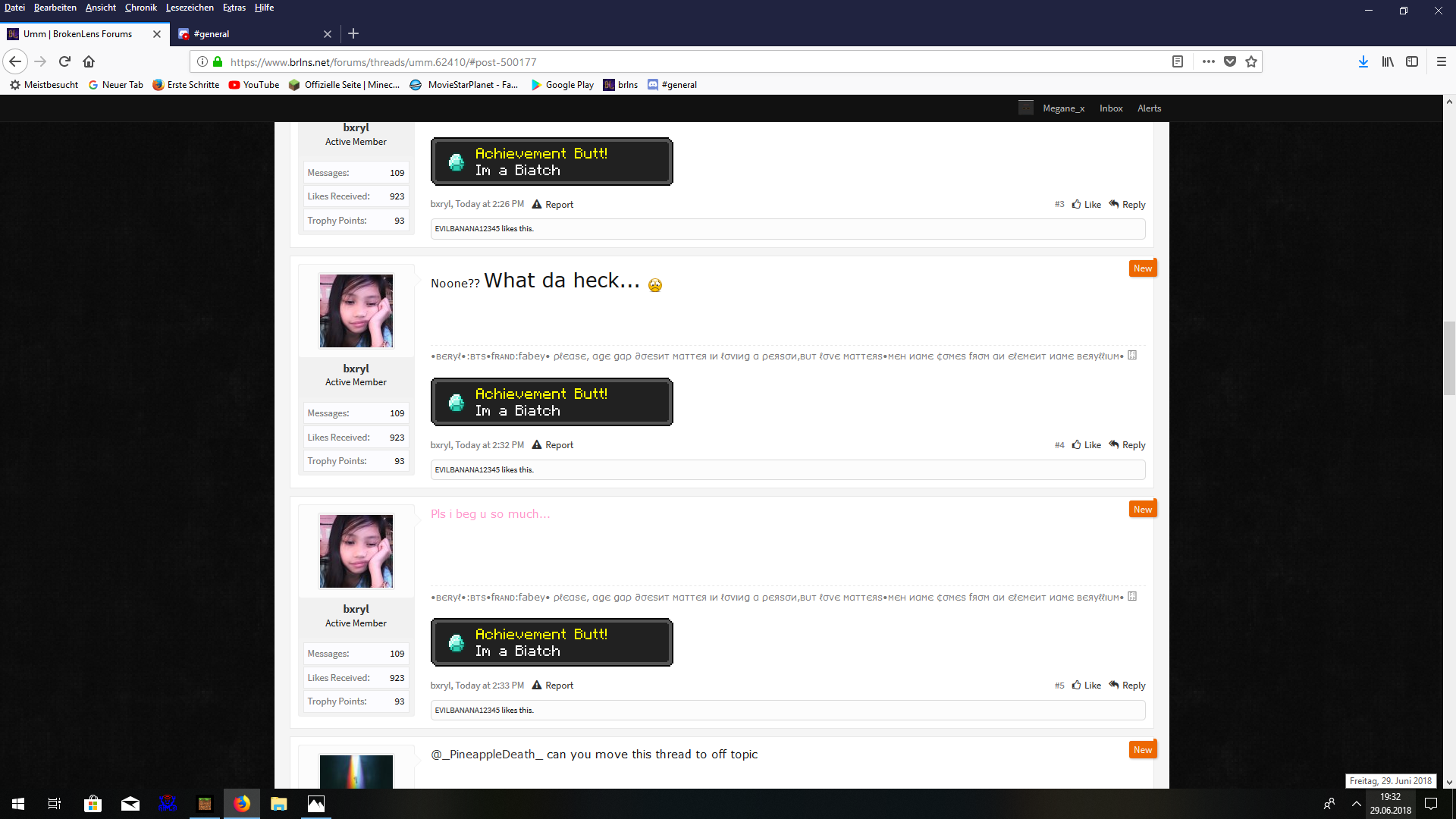Open the forum Inbox

pos(1111,108)
